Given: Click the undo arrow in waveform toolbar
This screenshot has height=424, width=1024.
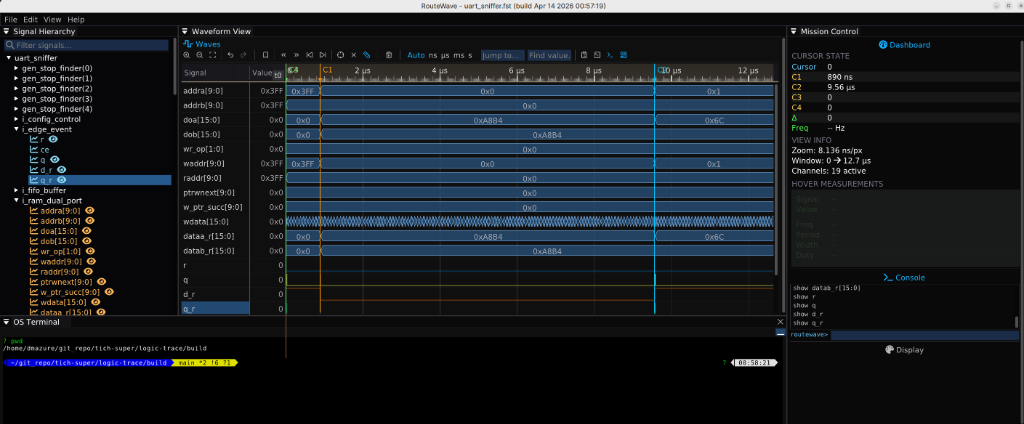Looking at the screenshot, I should pos(231,56).
